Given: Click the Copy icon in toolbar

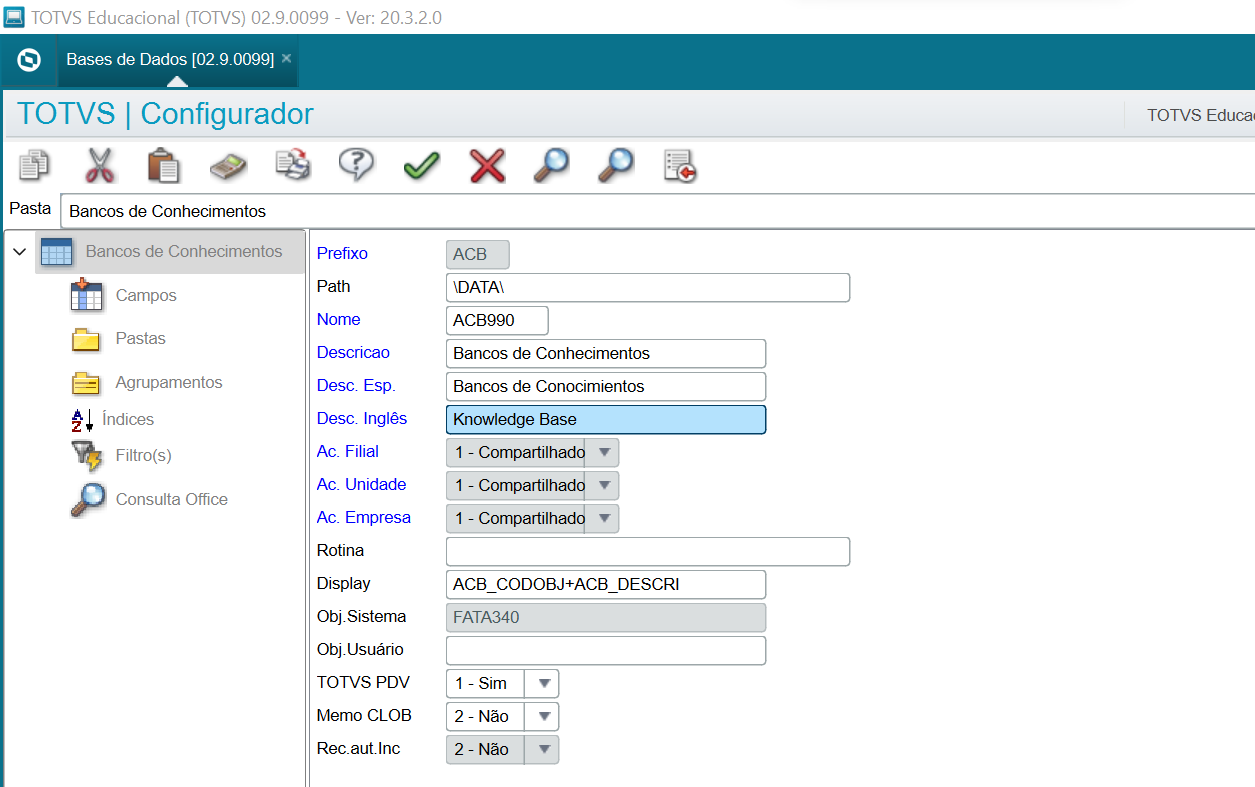Looking at the screenshot, I should [35, 165].
